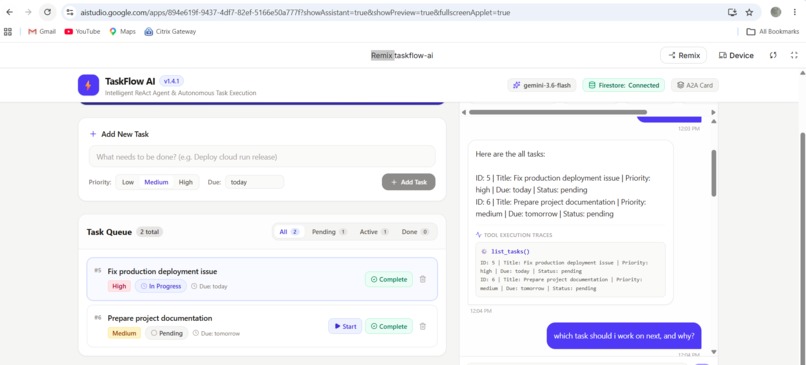Screen dimensions: 806x365
Task: Open the YouTube bookmark
Action: click(x=82, y=31)
